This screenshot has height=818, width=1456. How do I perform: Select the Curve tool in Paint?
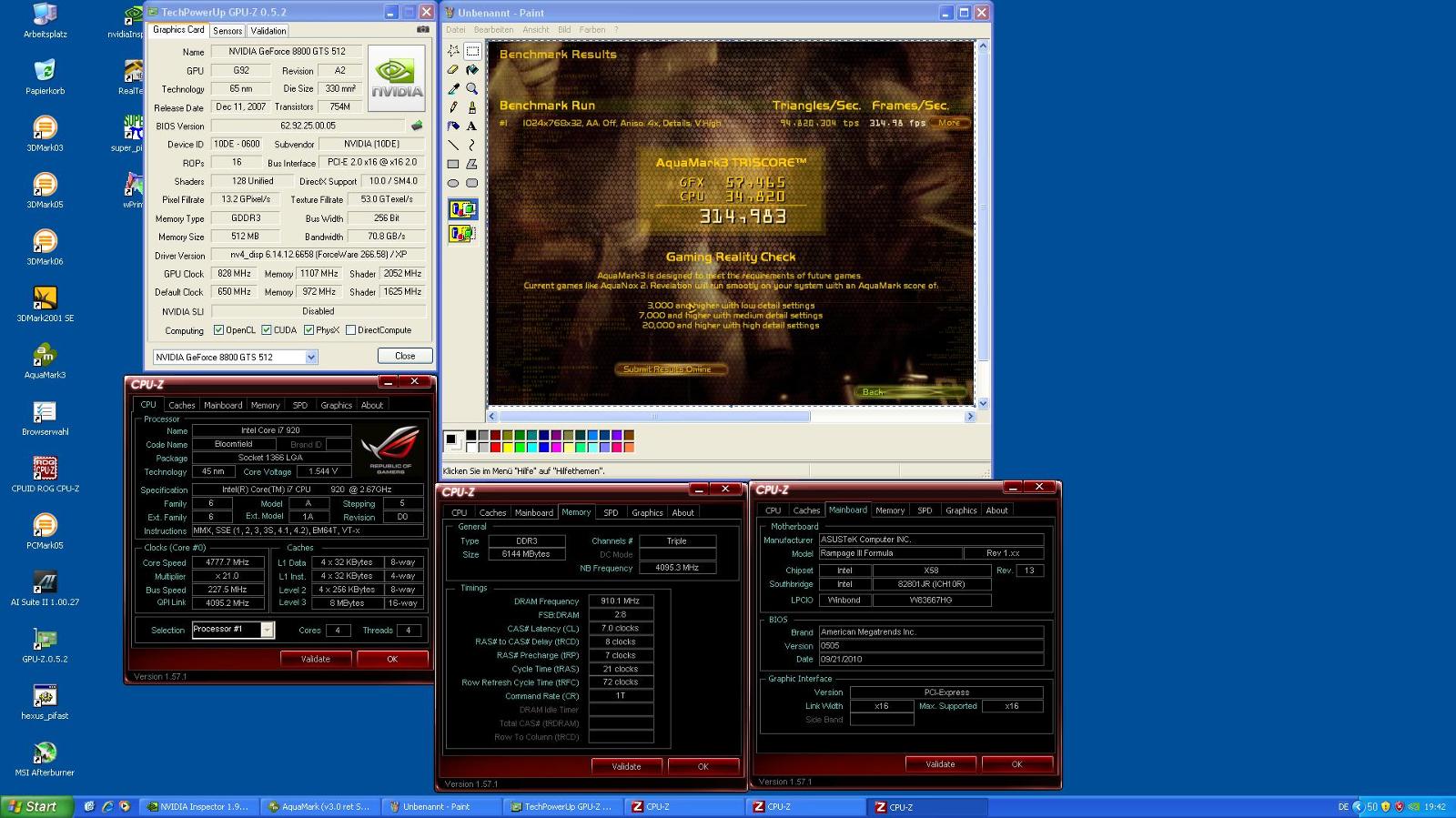coord(472,145)
